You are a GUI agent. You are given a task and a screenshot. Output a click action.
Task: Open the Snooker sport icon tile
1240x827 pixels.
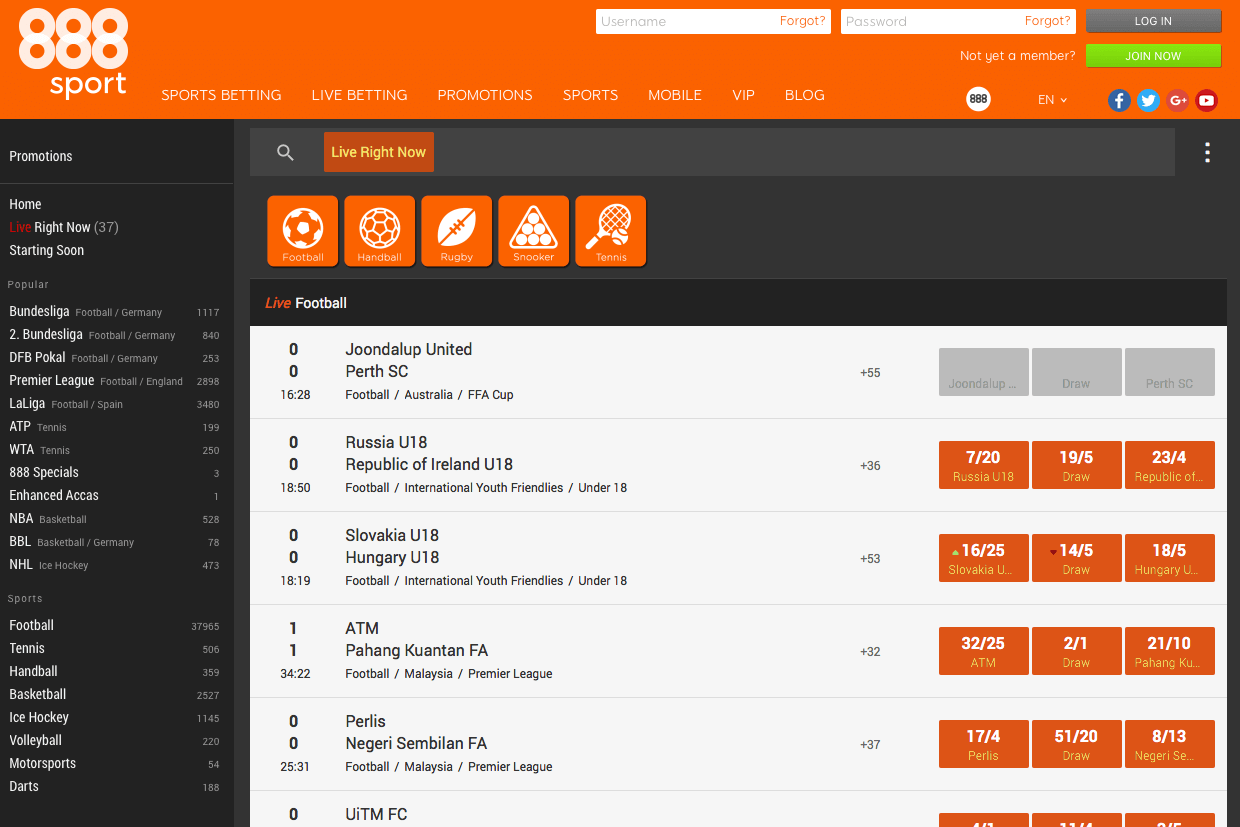533,231
